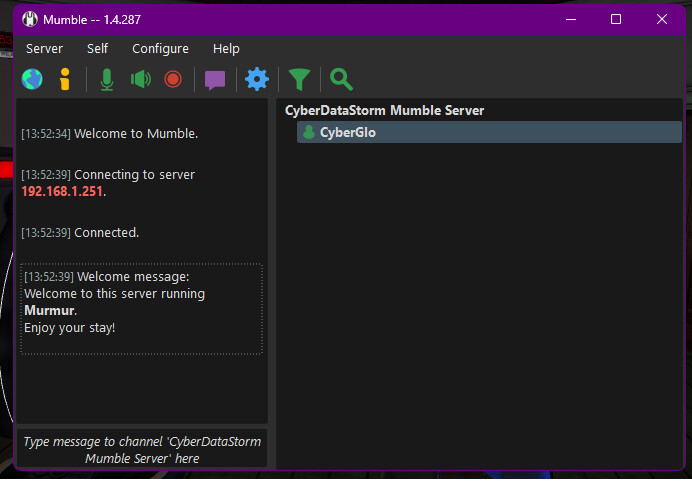The width and height of the screenshot is (692, 500).
Task: Open settings via the blue gear icon
Action: coord(257,79)
